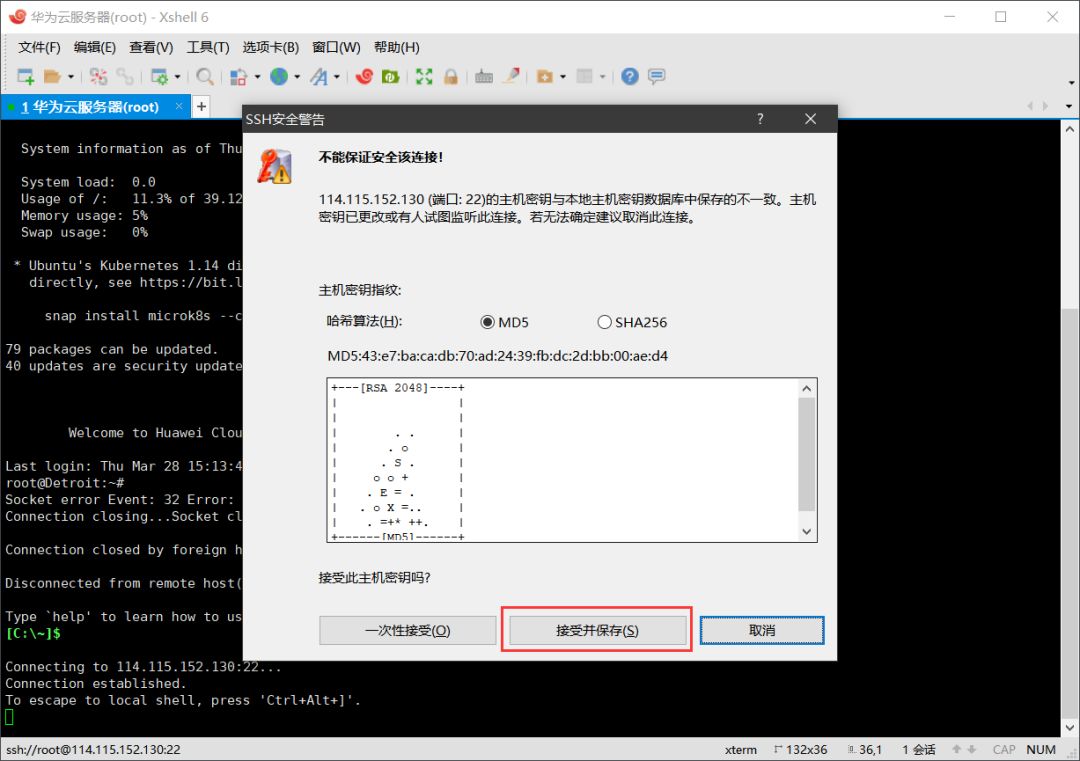
Task: Open the 编辑(E) menu
Action: [95, 47]
